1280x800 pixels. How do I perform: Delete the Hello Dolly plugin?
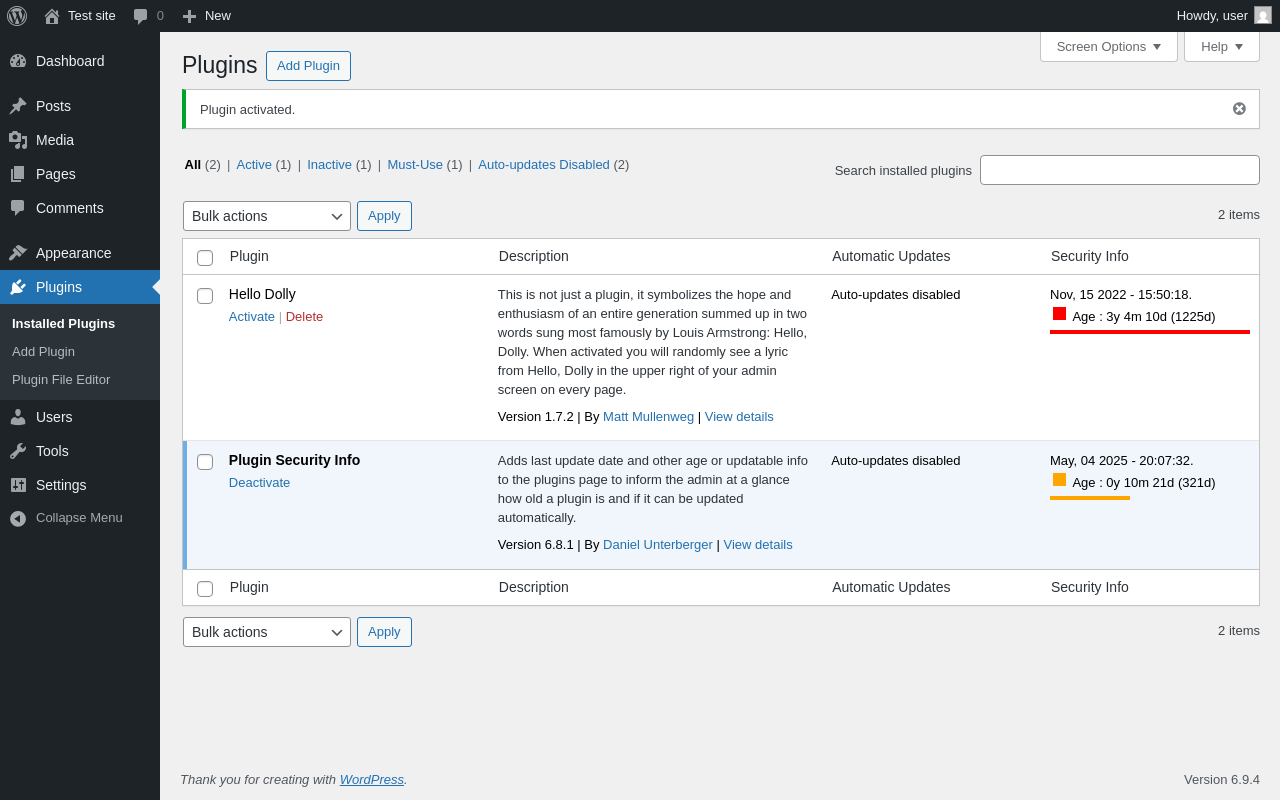pyautogui.click(x=304, y=317)
